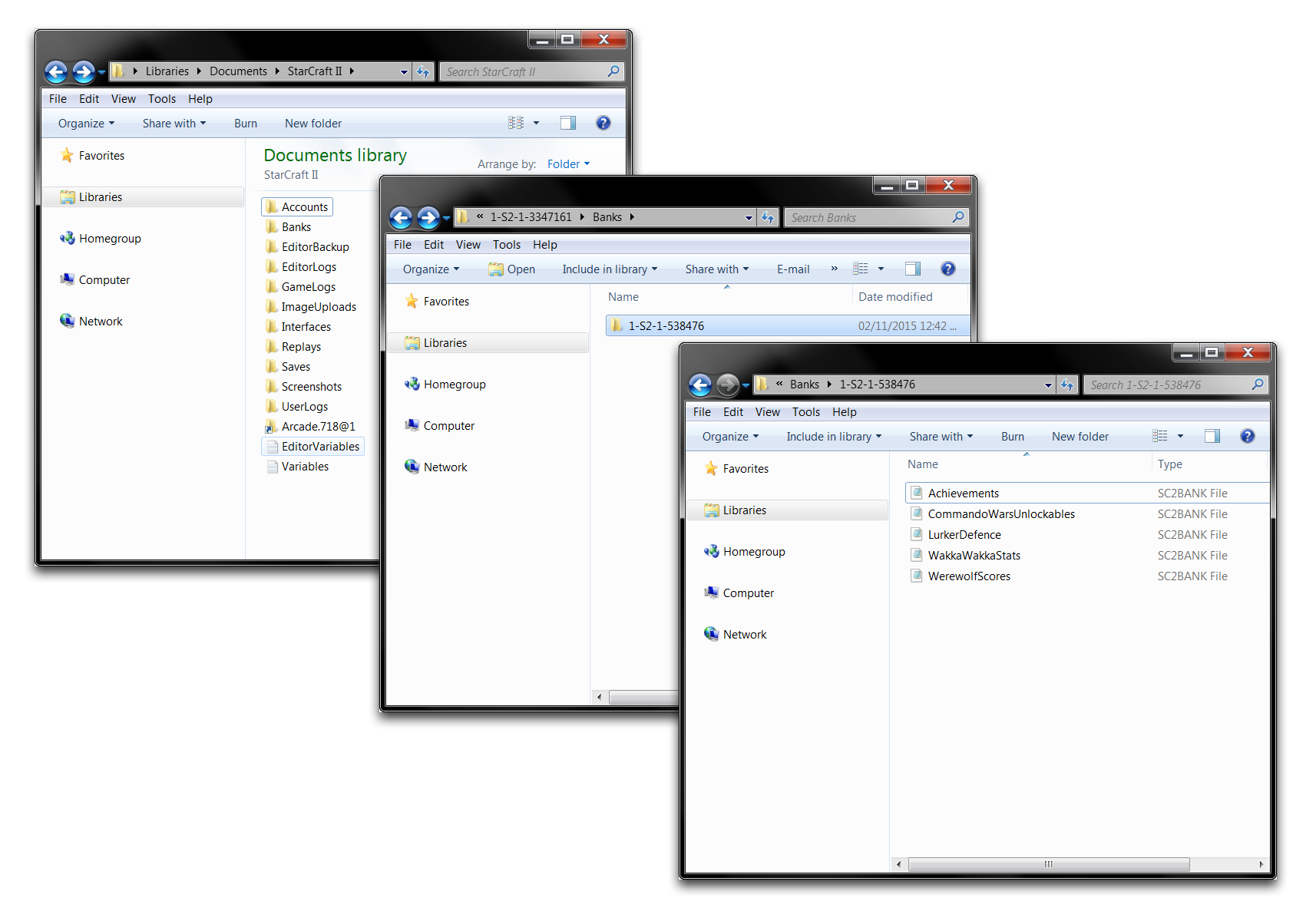
Task: Click refresh icon in Banks address bar
Action: [768, 217]
